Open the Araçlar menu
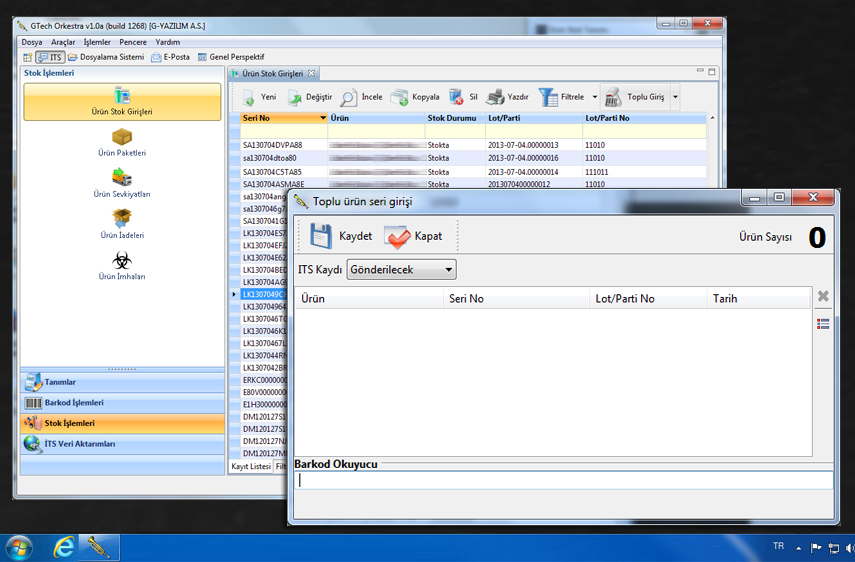Image resolution: width=855 pixels, height=562 pixels. (63, 42)
